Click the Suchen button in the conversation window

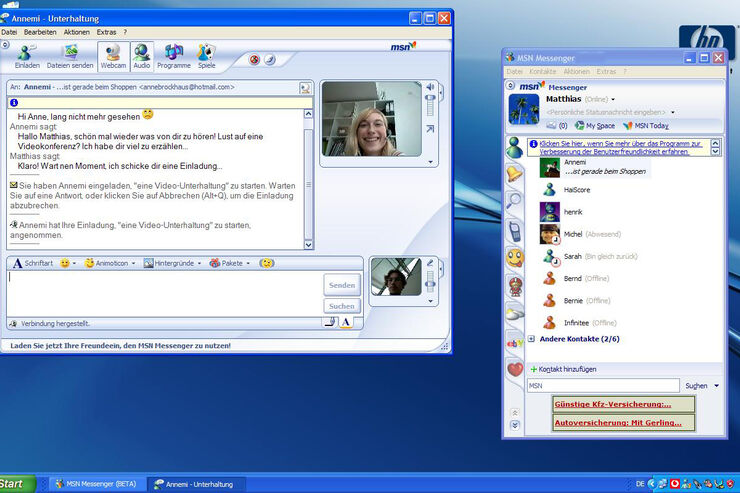click(x=342, y=306)
